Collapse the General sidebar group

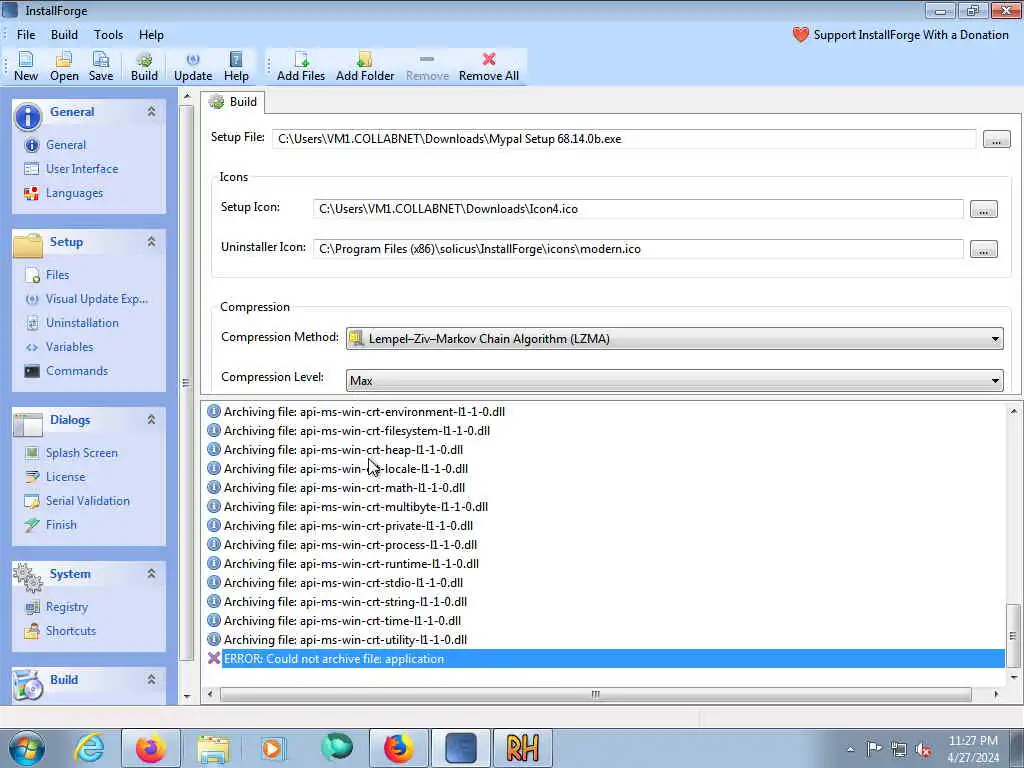(152, 112)
